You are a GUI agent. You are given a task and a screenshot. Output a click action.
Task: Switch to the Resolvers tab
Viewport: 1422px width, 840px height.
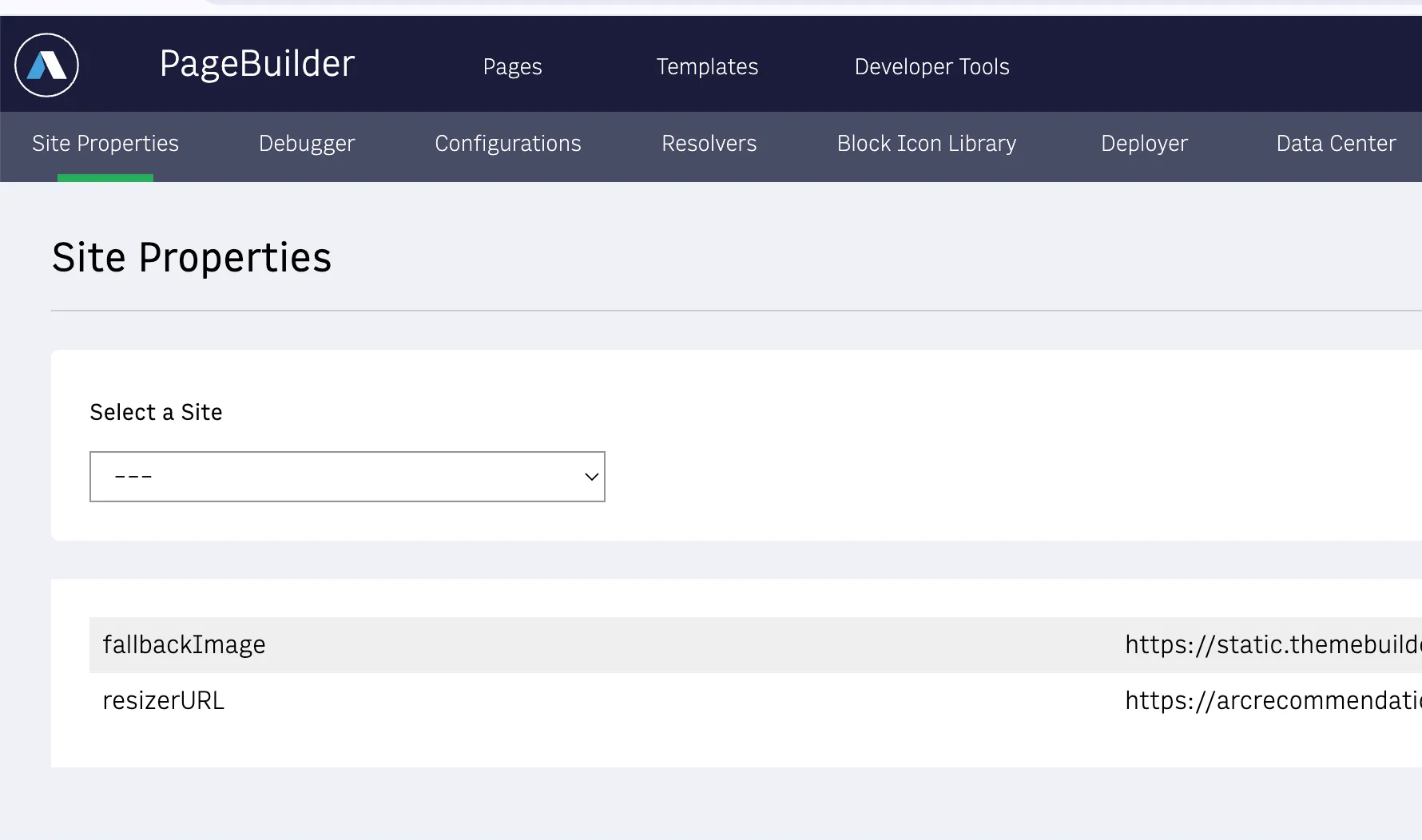pos(709,144)
